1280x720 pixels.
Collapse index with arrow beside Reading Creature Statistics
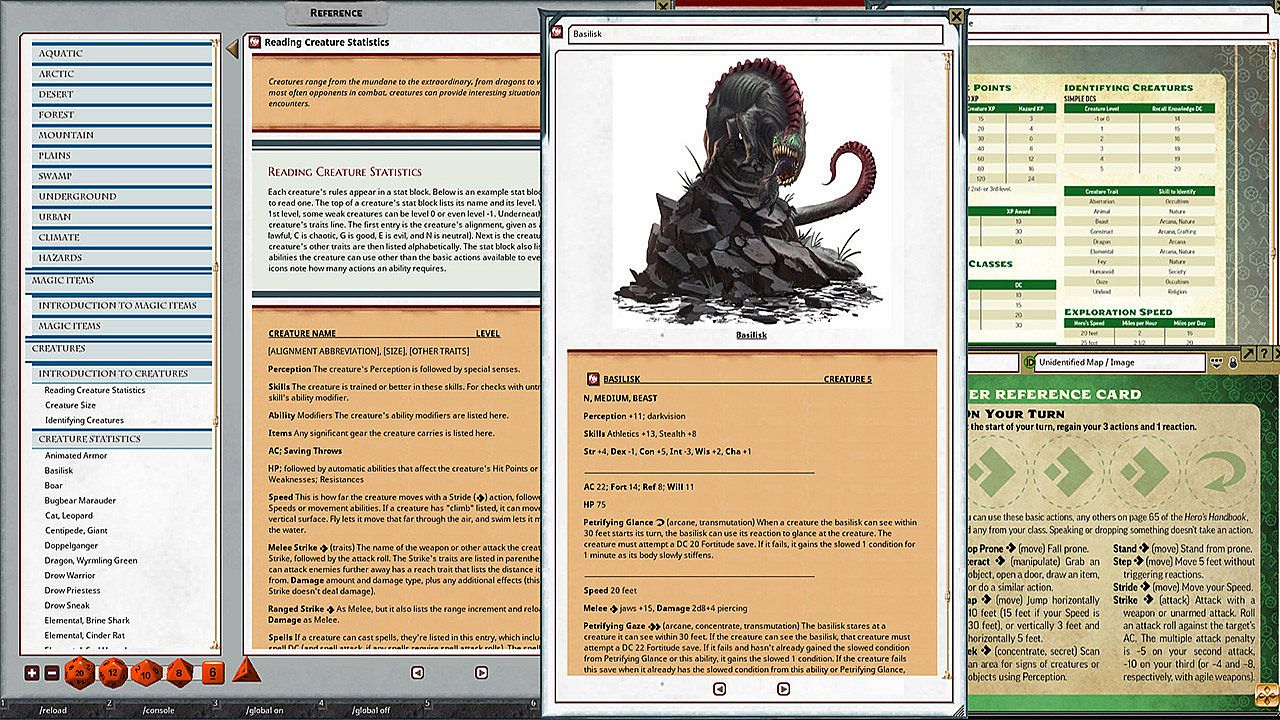click(232, 47)
